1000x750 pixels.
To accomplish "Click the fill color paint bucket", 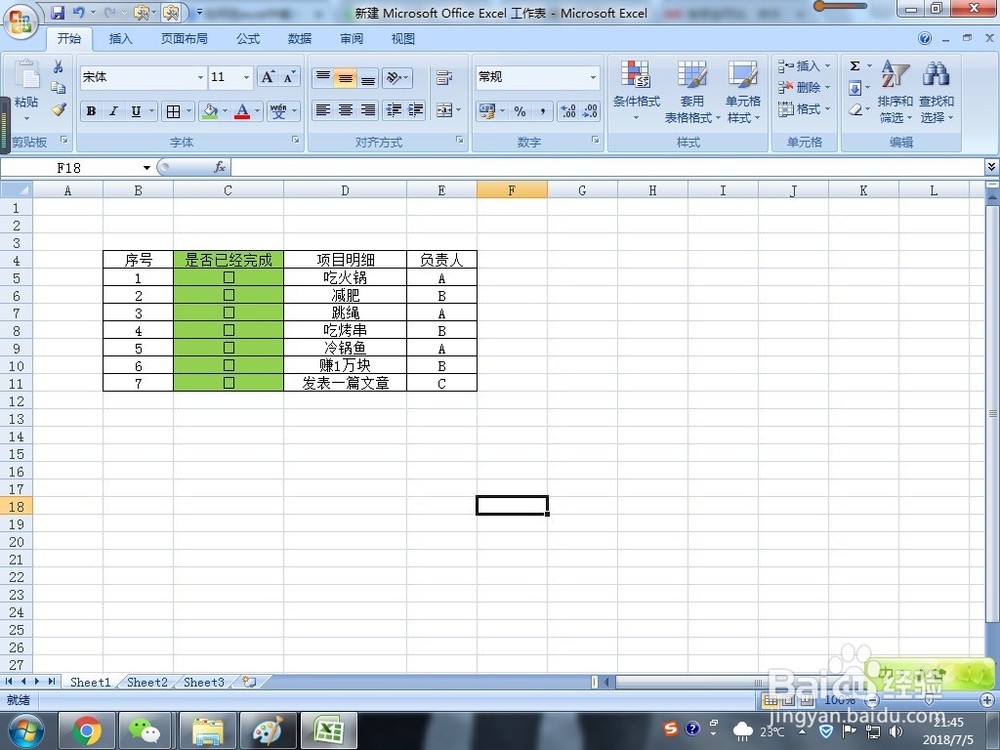I will (209, 112).
